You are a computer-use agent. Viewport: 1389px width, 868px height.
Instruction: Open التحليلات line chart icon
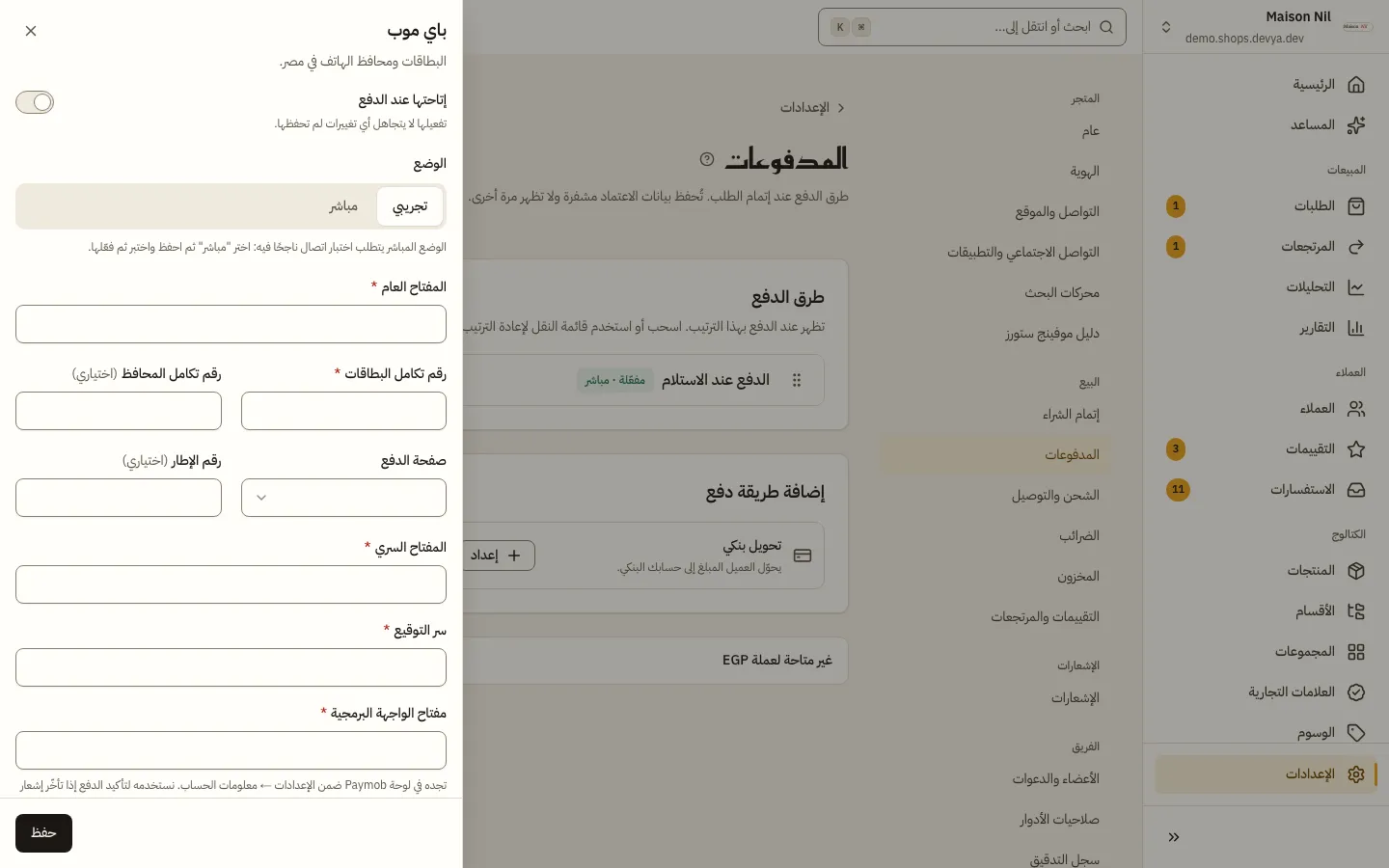coord(1356,287)
